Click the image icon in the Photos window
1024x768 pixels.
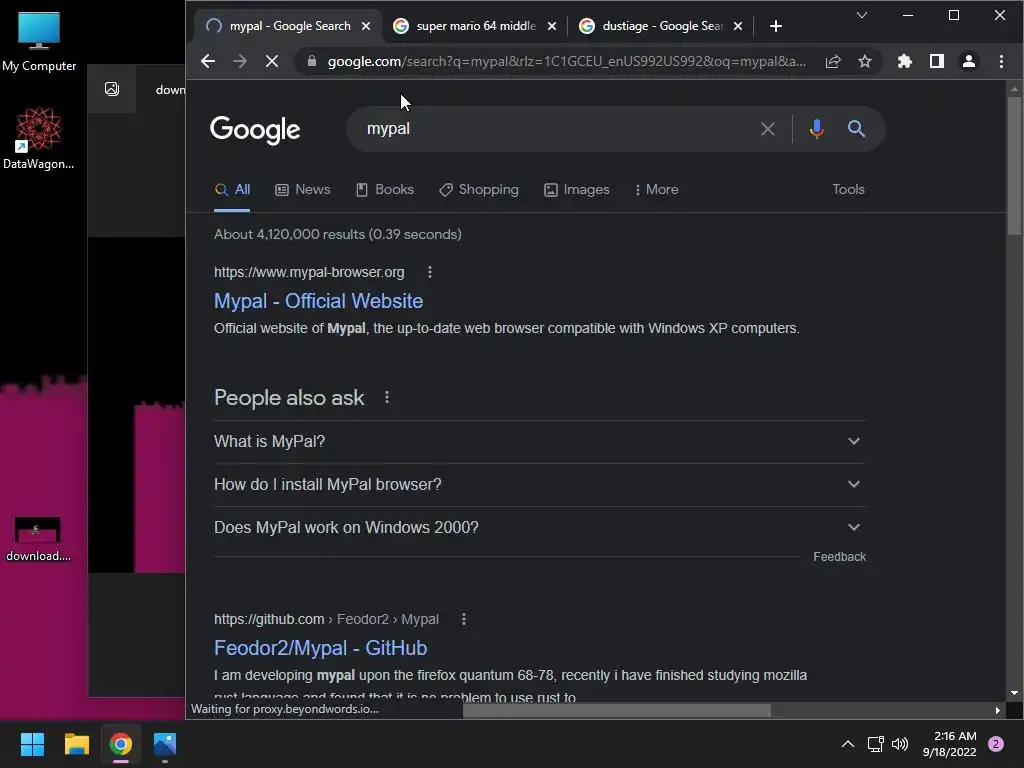click(x=112, y=89)
